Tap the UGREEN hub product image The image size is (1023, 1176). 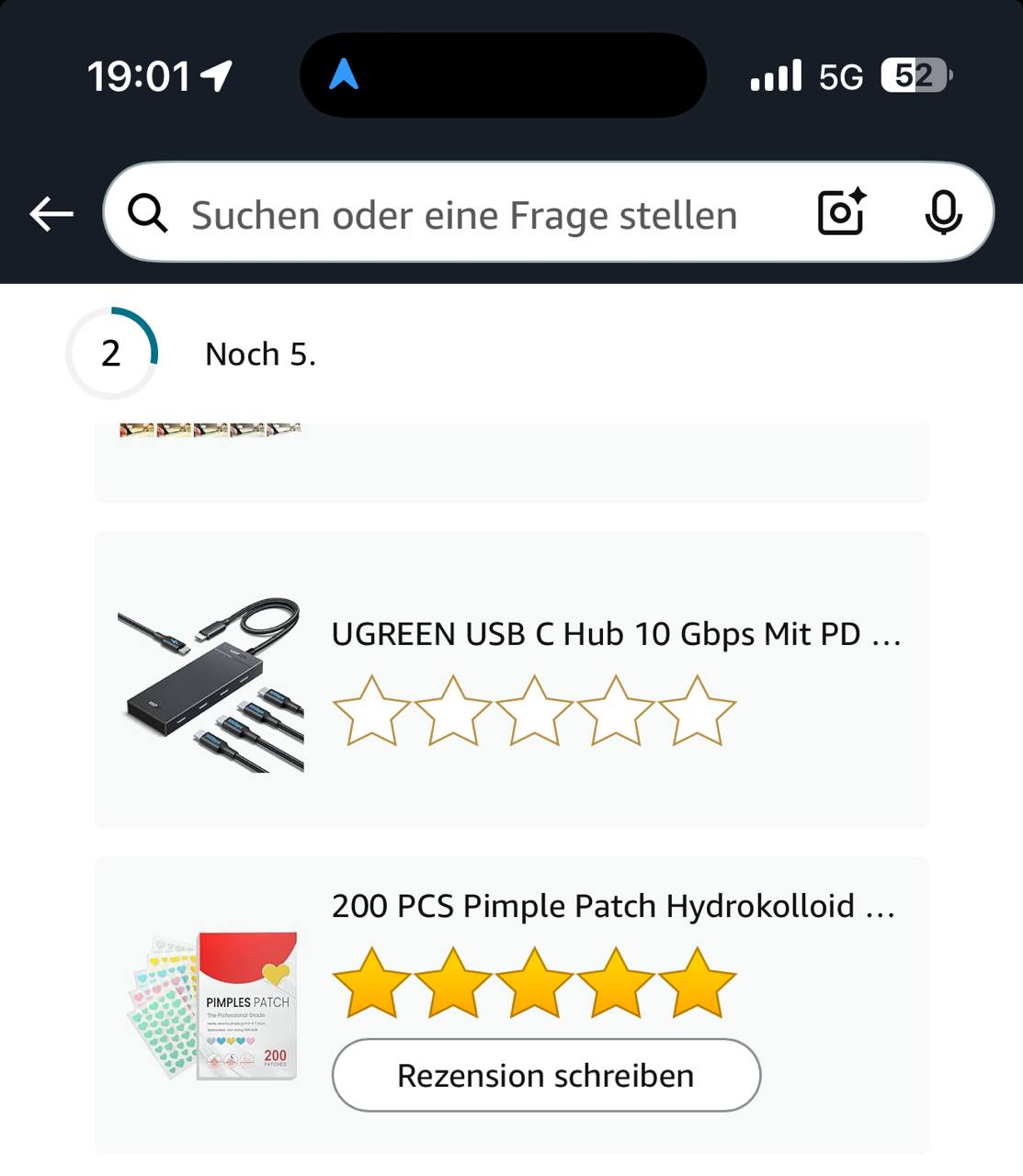point(210,685)
